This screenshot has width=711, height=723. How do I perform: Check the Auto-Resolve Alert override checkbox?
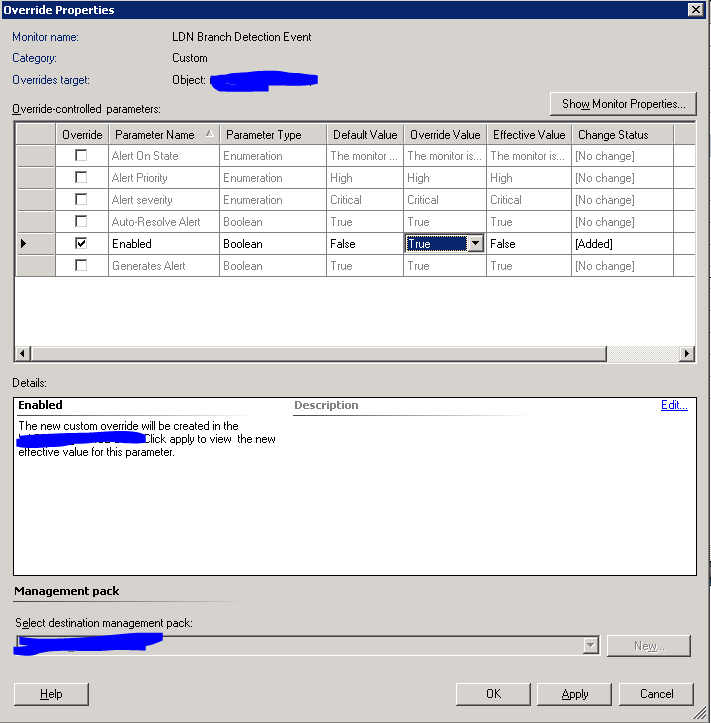tap(81, 221)
